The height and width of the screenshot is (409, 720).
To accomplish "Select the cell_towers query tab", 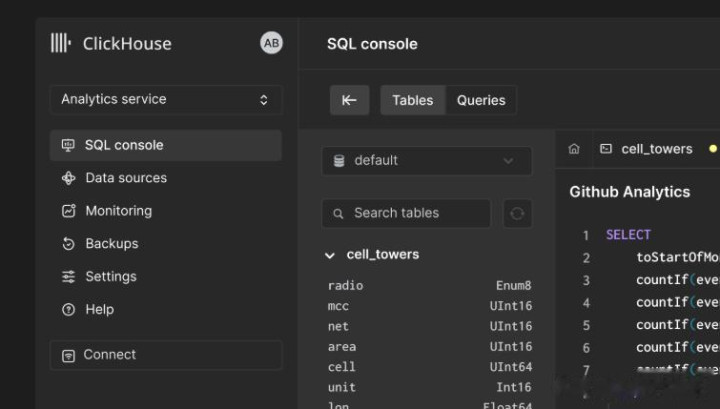I will coord(656,149).
